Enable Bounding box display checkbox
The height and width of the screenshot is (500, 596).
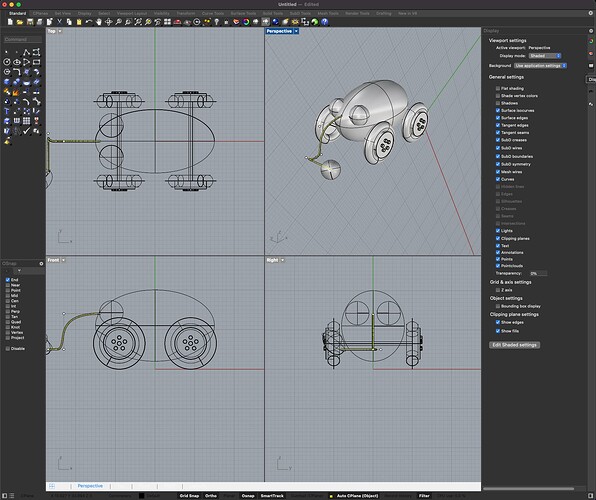tap(498, 306)
